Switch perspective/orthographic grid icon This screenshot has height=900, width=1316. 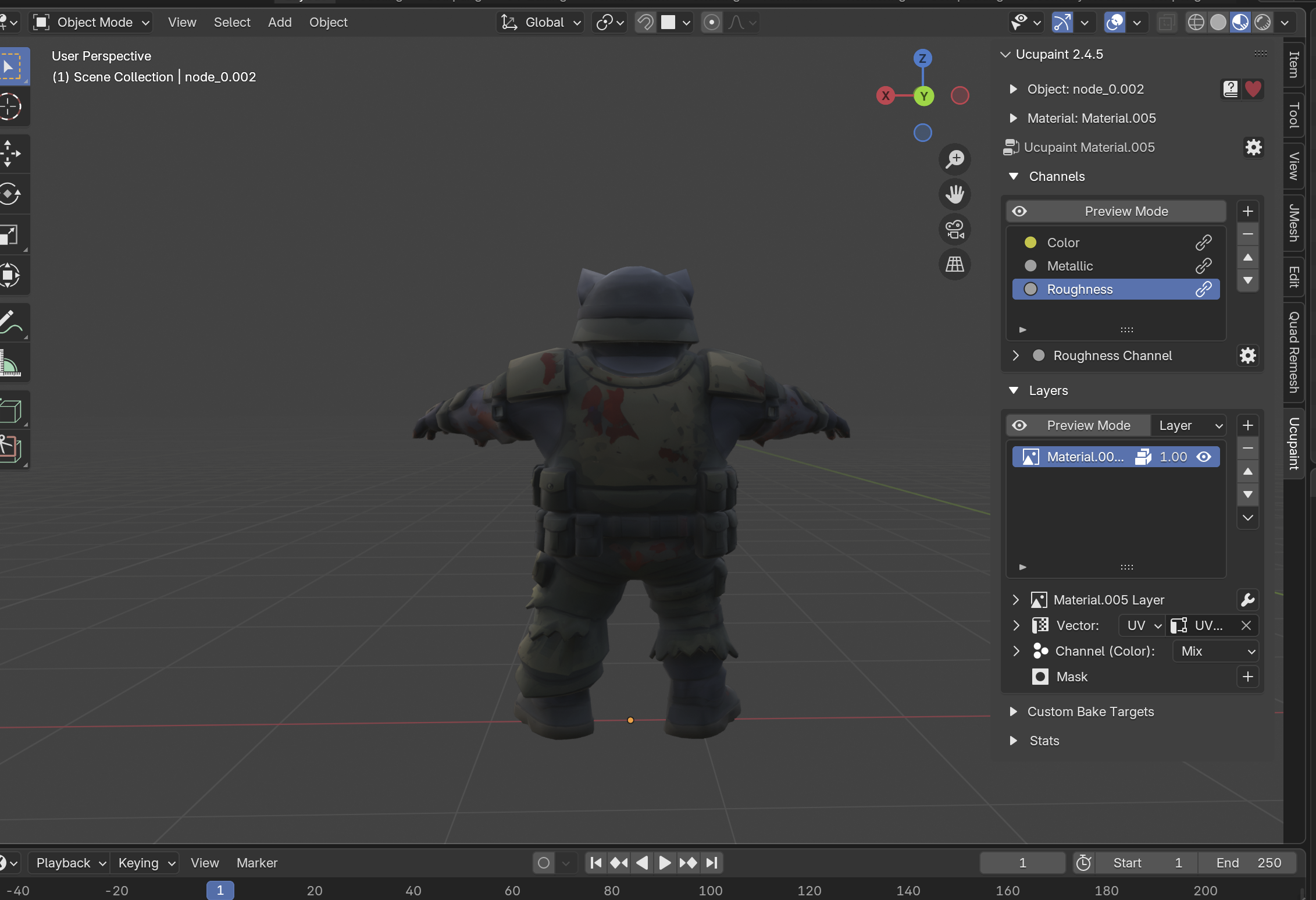[x=954, y=265]
